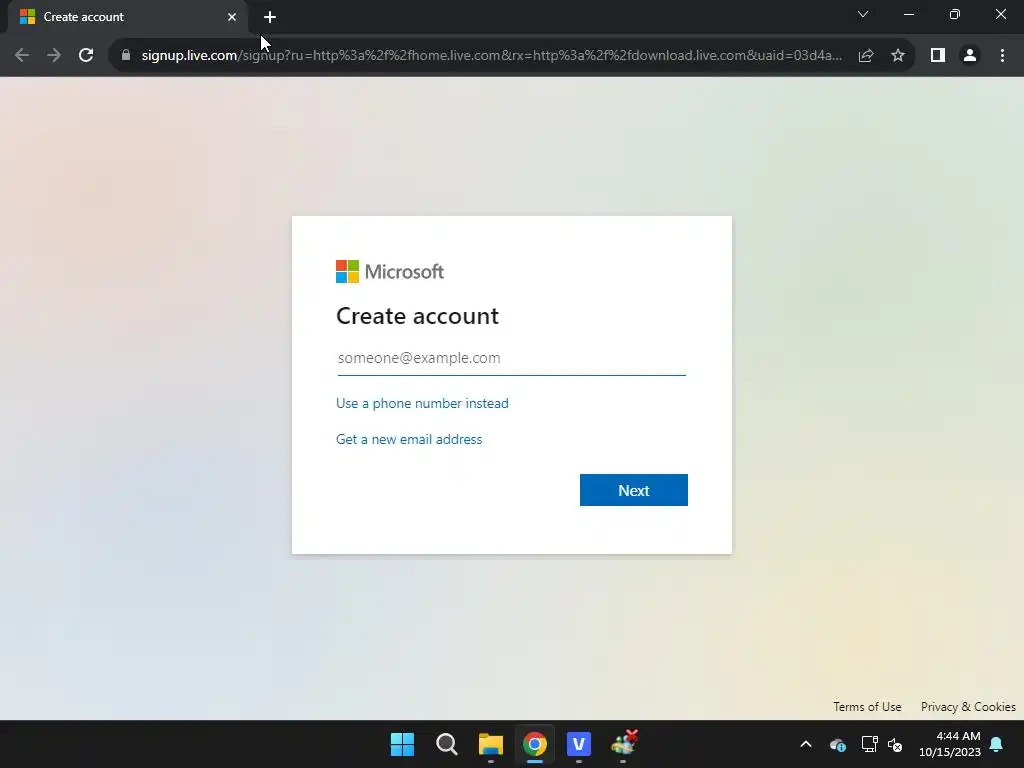The height and width of the screenshot is (768, 1024).
Task: Open the taskbar app with red X badge
Action: click(624, 743)
